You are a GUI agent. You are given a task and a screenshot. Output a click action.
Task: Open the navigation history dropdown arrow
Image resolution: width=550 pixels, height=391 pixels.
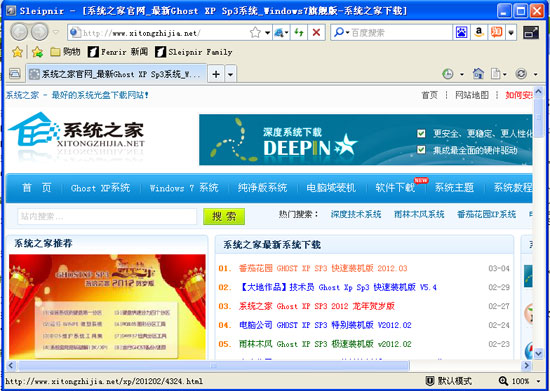point(56,33)
